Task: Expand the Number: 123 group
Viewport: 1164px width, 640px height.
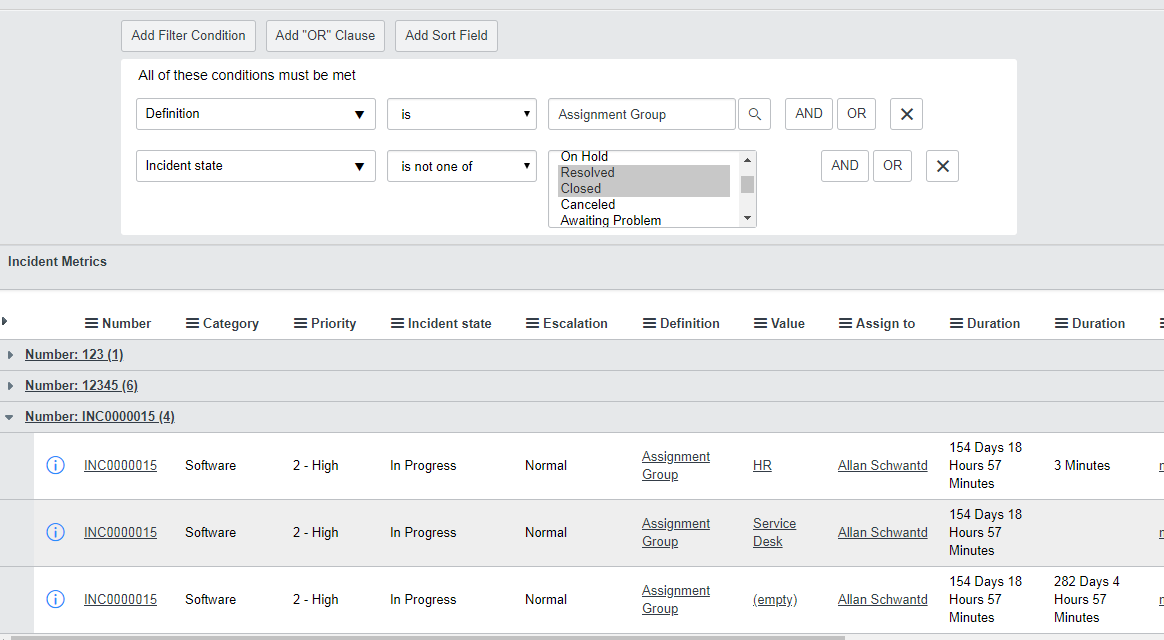Action: (10, 355)
